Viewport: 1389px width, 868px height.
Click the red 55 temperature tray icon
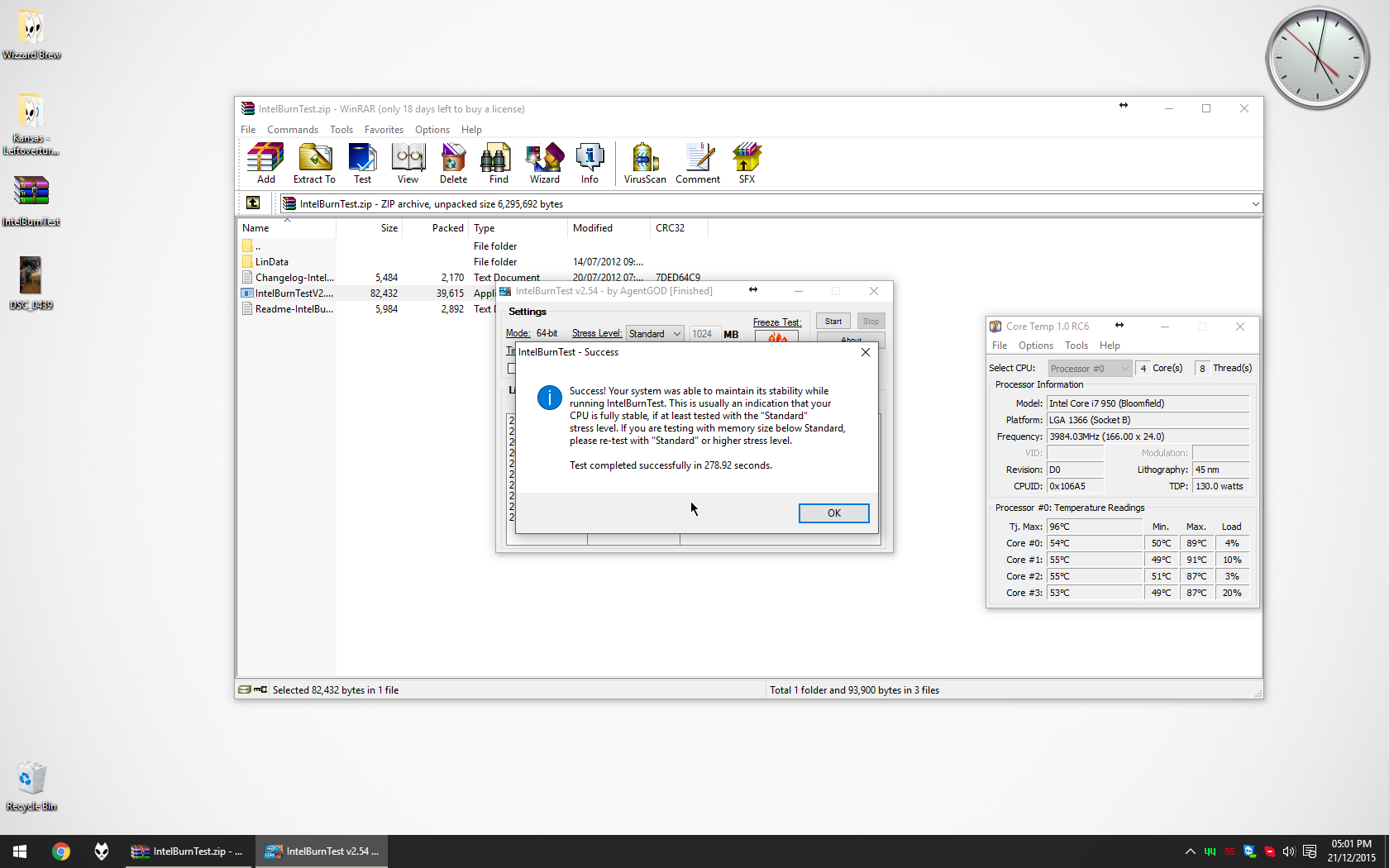(x=1229, y=851)
